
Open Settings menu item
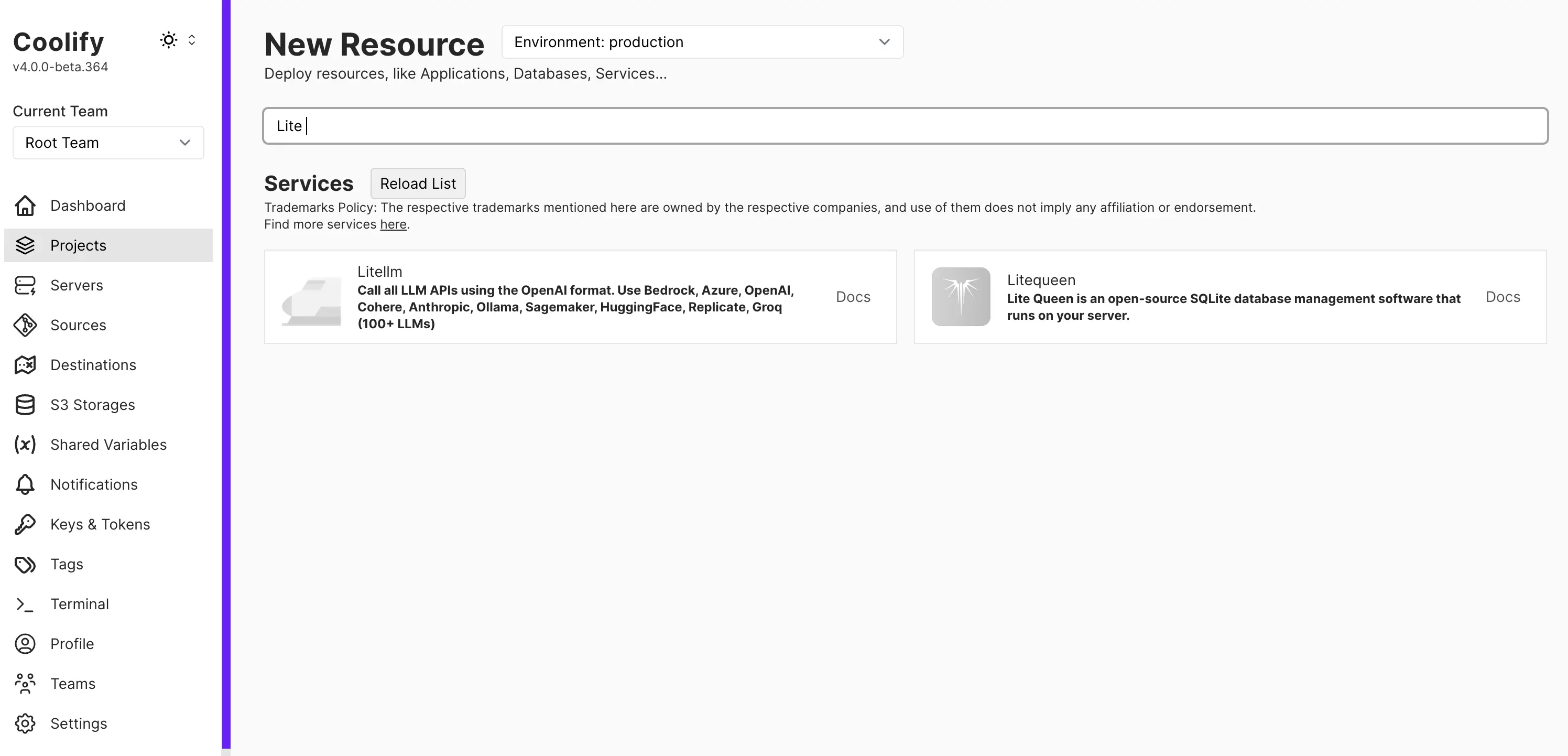(x=108, y=723)
